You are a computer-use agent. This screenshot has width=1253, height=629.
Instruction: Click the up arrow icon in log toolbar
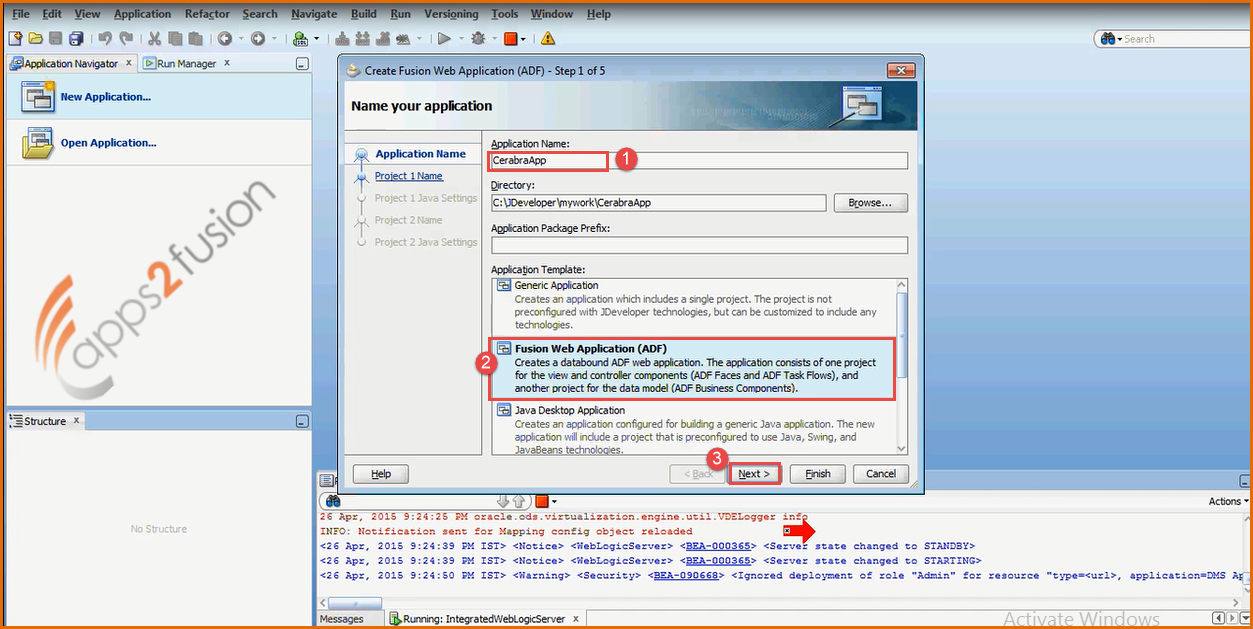[519, 501]
